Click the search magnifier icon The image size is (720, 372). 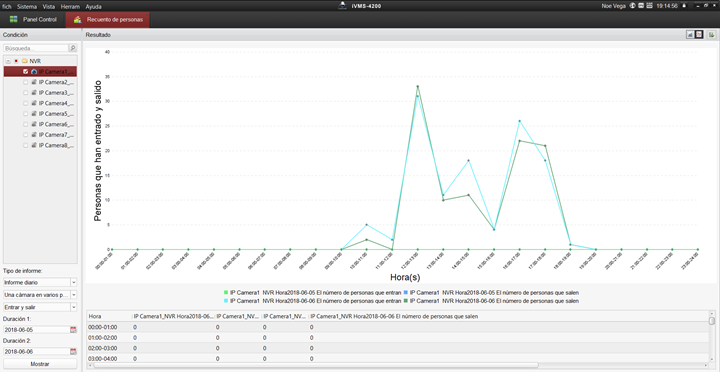click(73, 48)
